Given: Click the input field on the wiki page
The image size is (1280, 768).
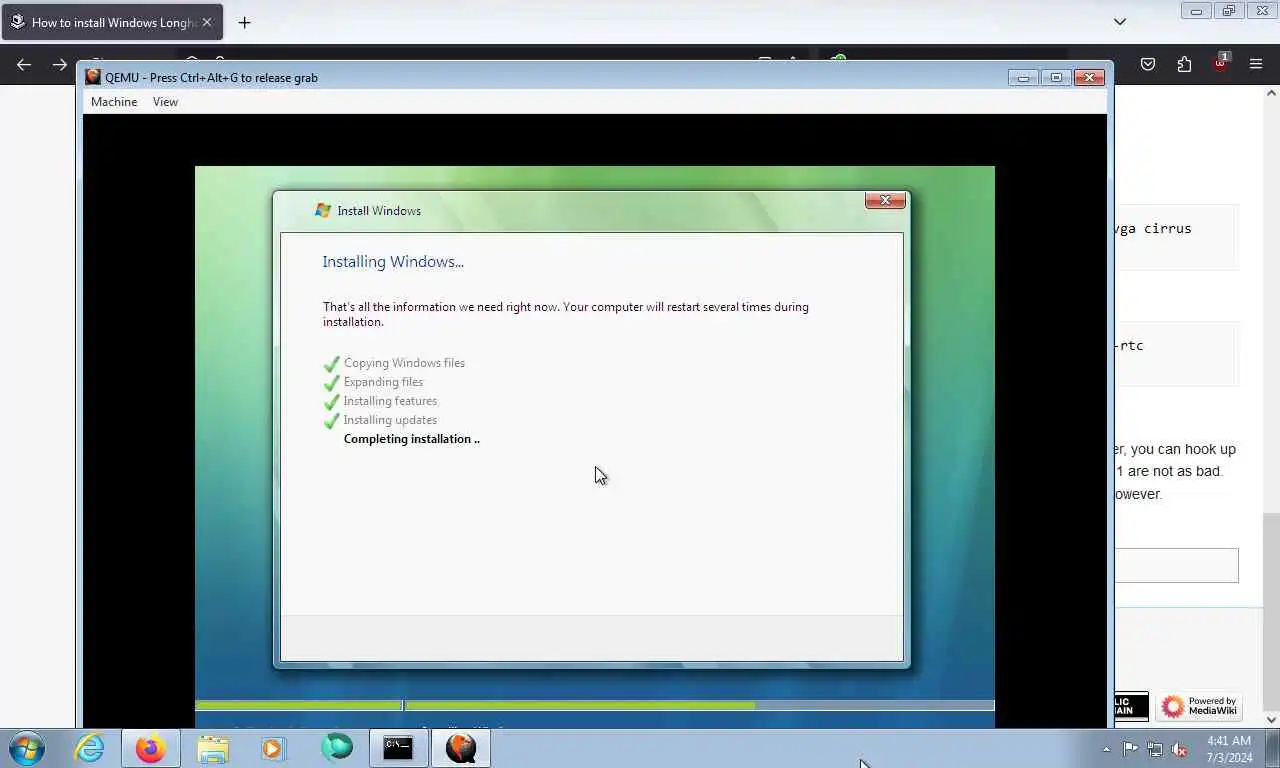Looking at the screenshot, I should point(1177,566).
